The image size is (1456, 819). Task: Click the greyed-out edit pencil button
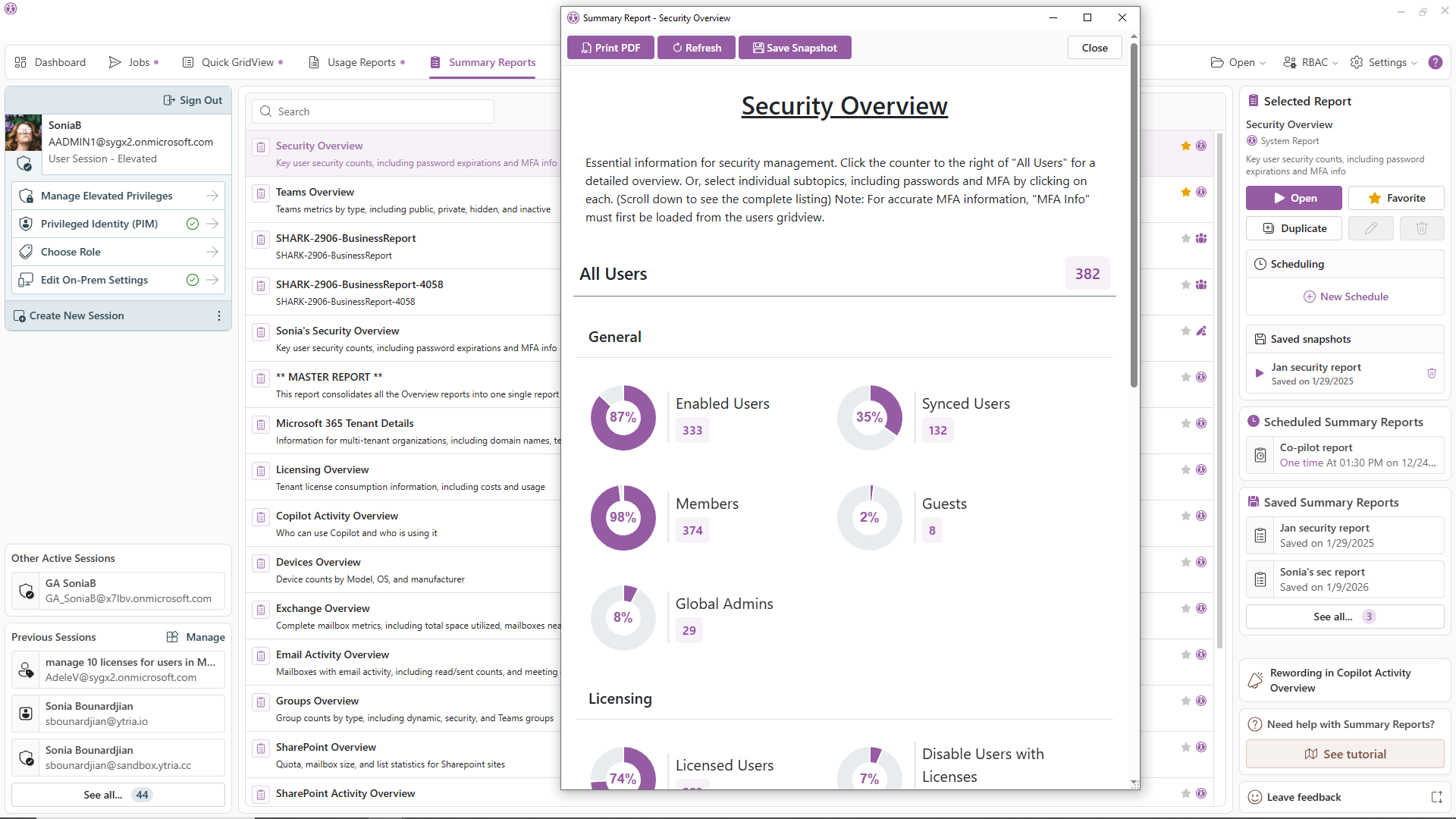tap(1370, 228)
